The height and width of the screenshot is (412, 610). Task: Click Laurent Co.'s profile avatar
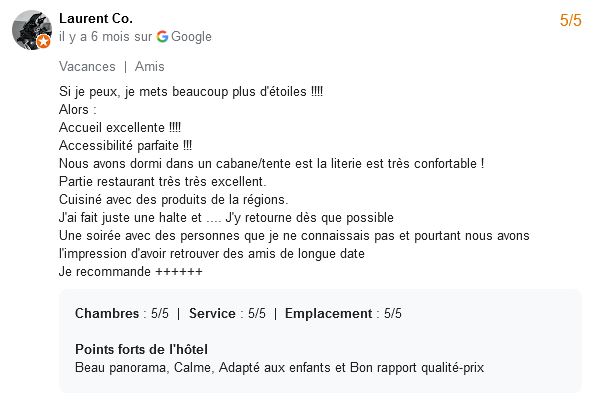point(32,30)
